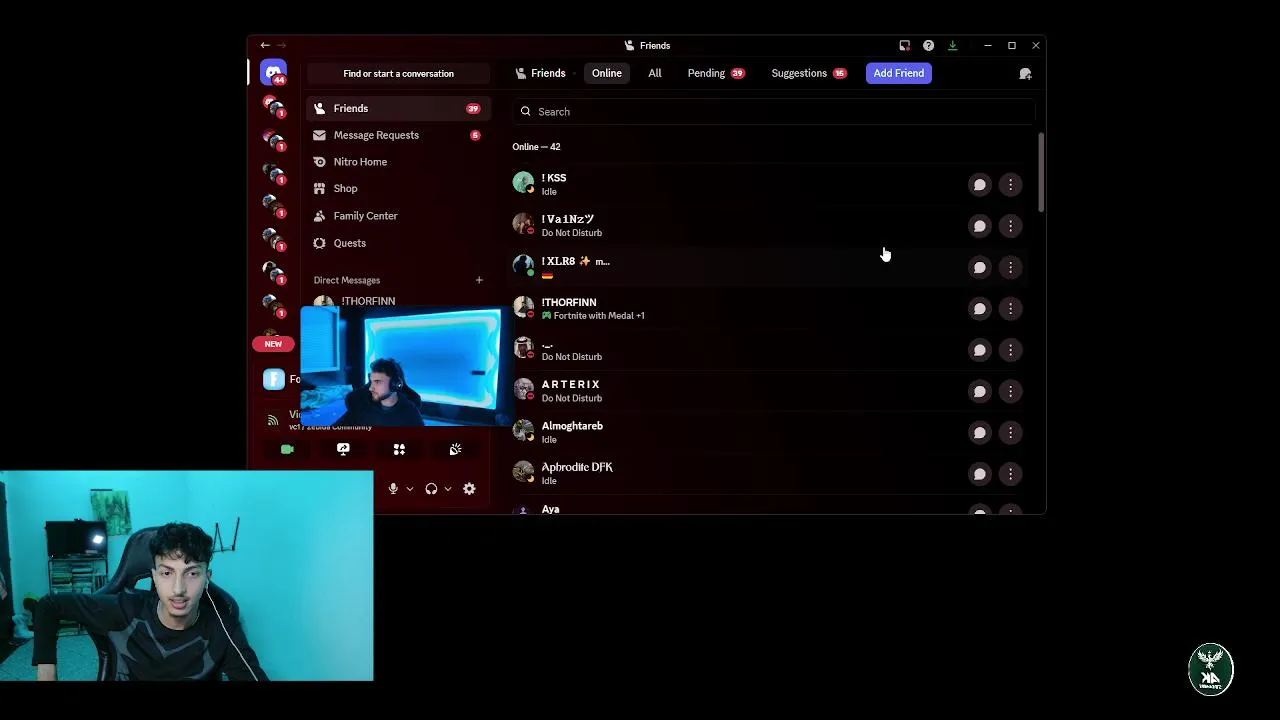Click the Create DM plus icon
Viewport: 1280px width, 720px height.
[x=479, y=280]
